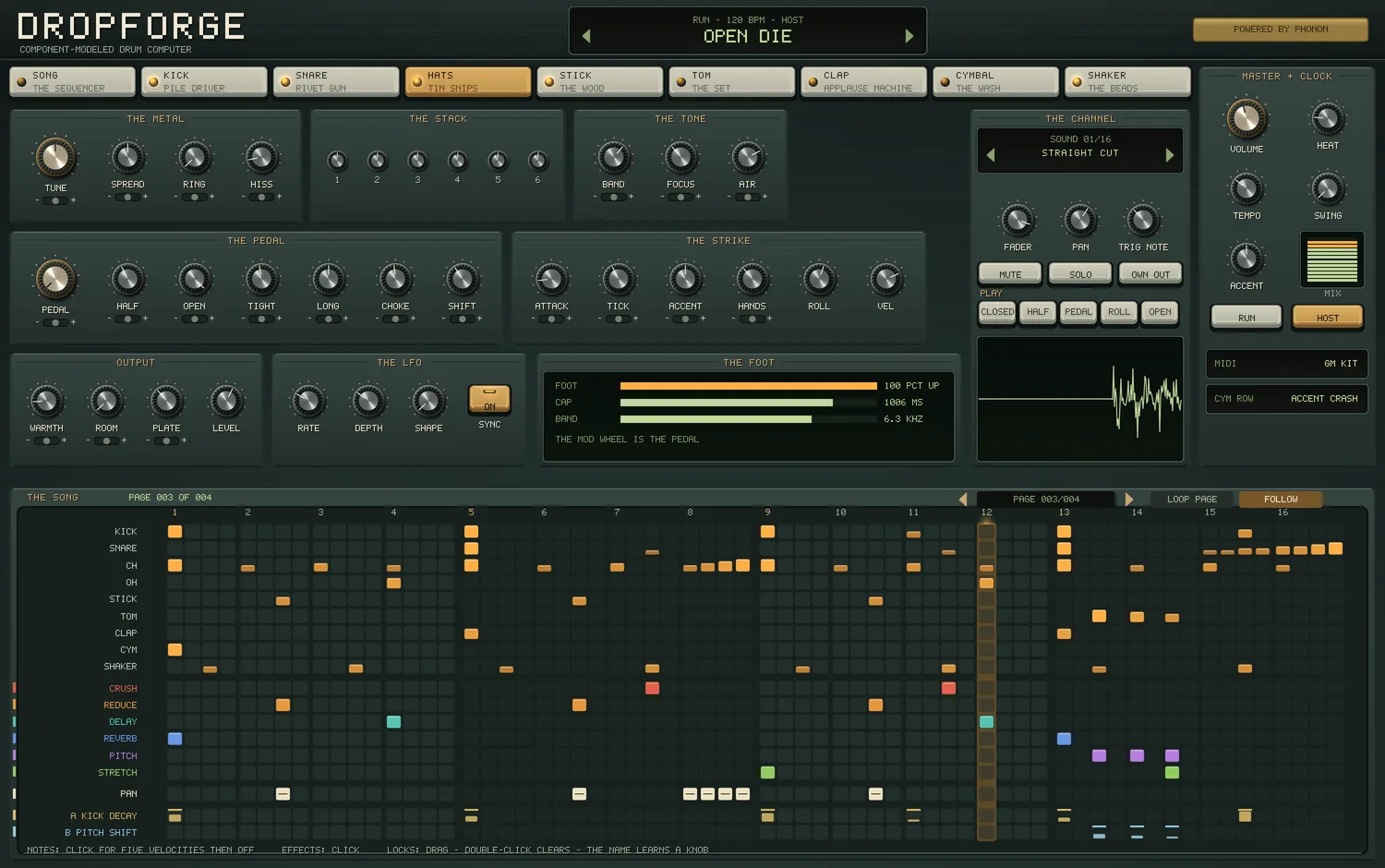Toggle FOLLOW in the song header
Screen dimensions: 1385x868
(1281, 500)
